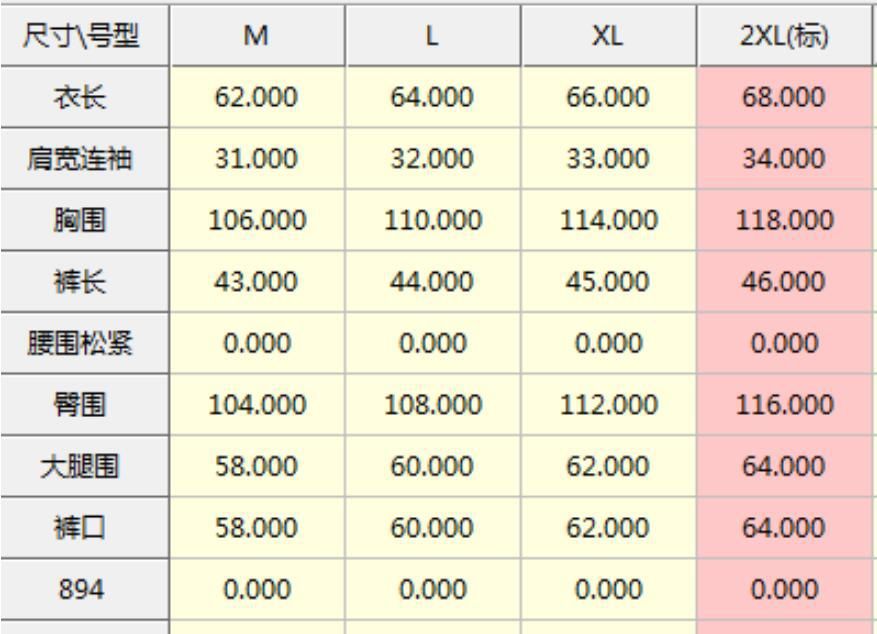Click the 臀围 value 112.000 for XL
This screenshot has width=877, height=634.
609,405
